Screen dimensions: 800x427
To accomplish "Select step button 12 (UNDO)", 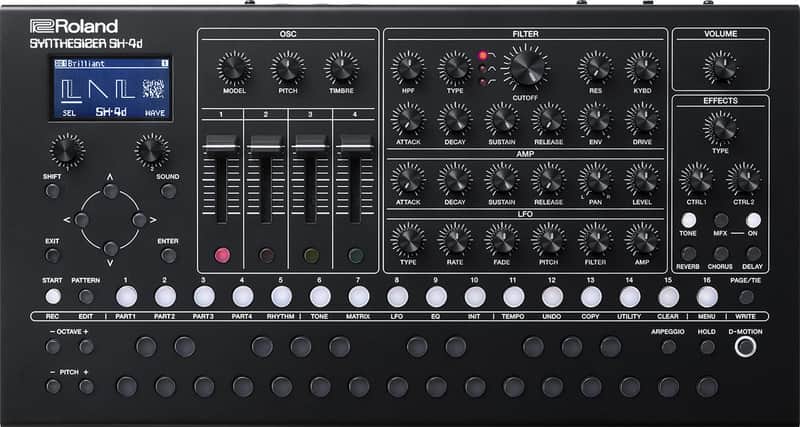I will click(553, 296).
